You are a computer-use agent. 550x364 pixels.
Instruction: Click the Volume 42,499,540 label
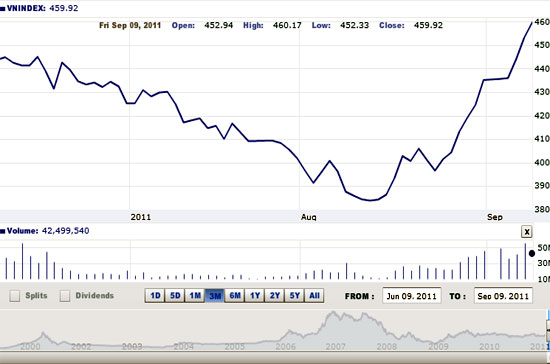[45, 231]
